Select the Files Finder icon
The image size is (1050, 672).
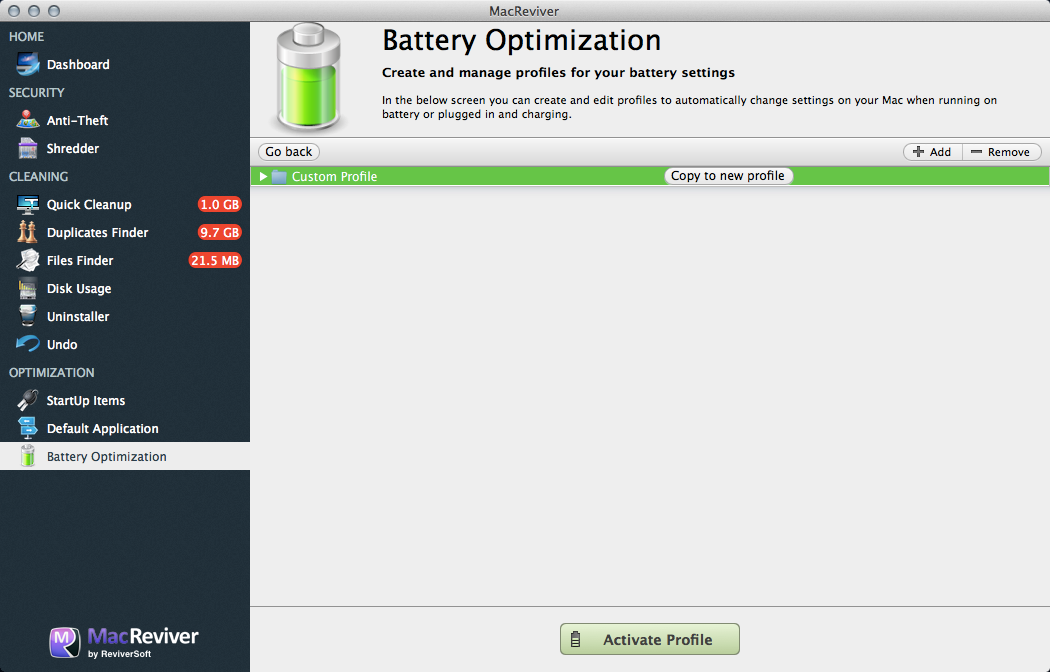27,260
